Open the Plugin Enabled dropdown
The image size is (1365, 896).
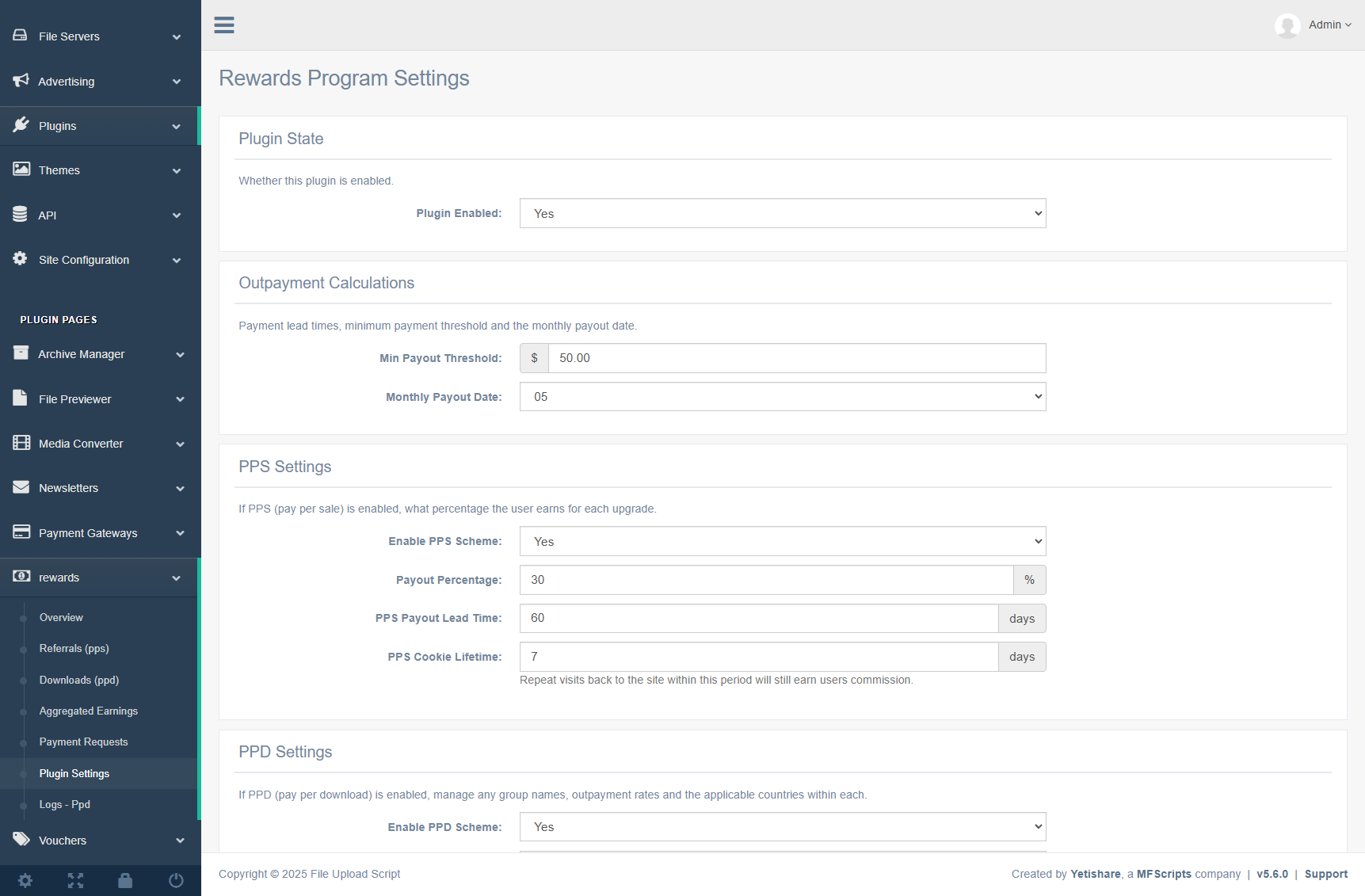[782, 214]
